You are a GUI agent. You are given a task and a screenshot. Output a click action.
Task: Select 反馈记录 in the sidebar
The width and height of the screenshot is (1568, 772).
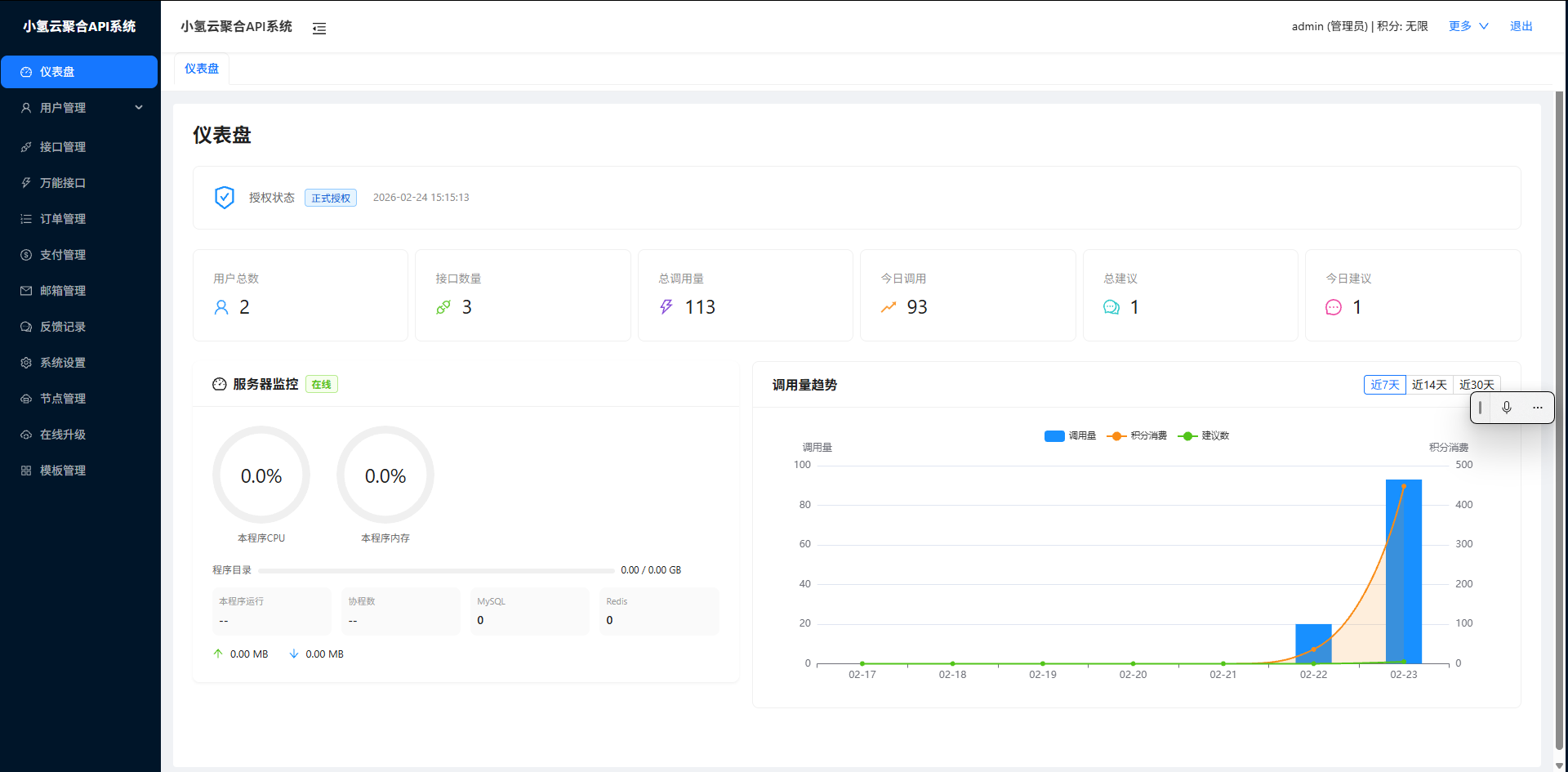(63, 326)
